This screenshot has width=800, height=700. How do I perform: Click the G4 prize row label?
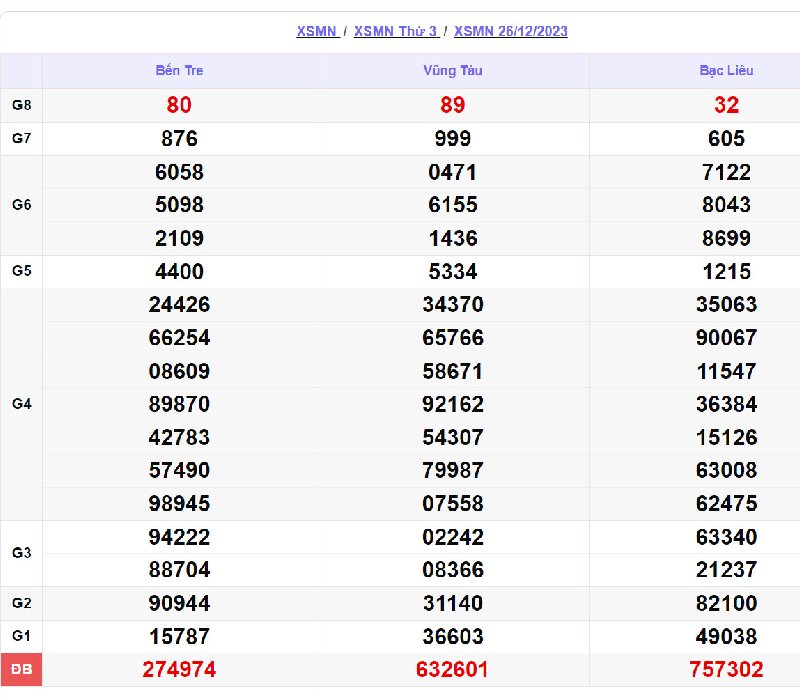pyautogui.click(x=21, y=404)
